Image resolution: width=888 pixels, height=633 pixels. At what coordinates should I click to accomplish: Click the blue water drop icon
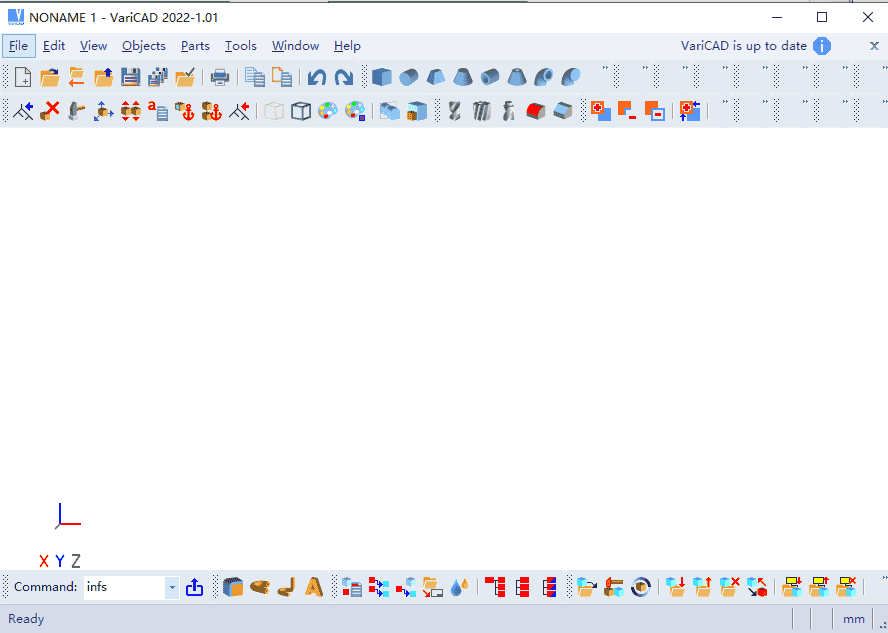459,587
